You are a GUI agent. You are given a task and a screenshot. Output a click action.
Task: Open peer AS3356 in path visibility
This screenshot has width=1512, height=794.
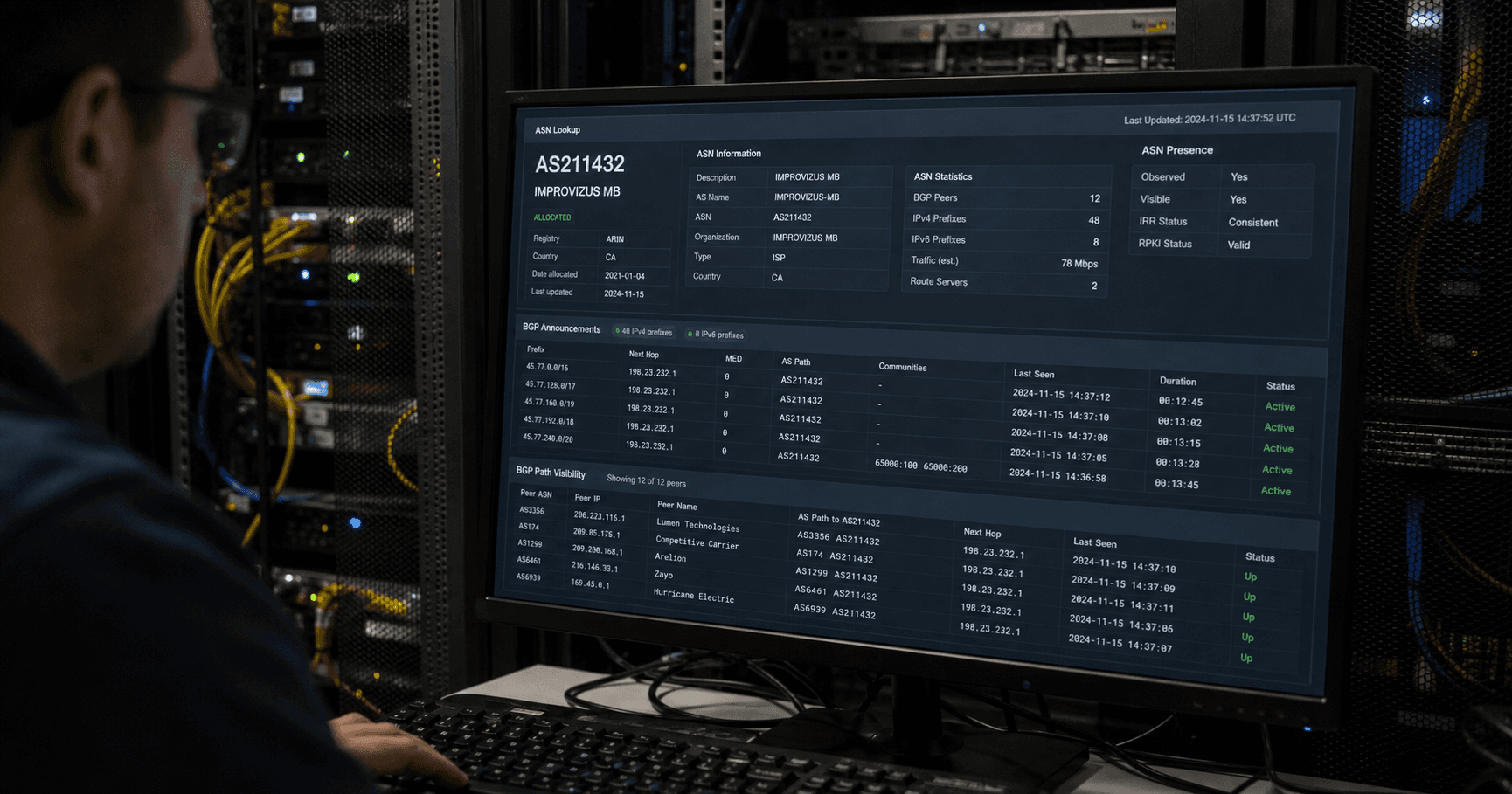pyautogui.click(x=531, y=510)
